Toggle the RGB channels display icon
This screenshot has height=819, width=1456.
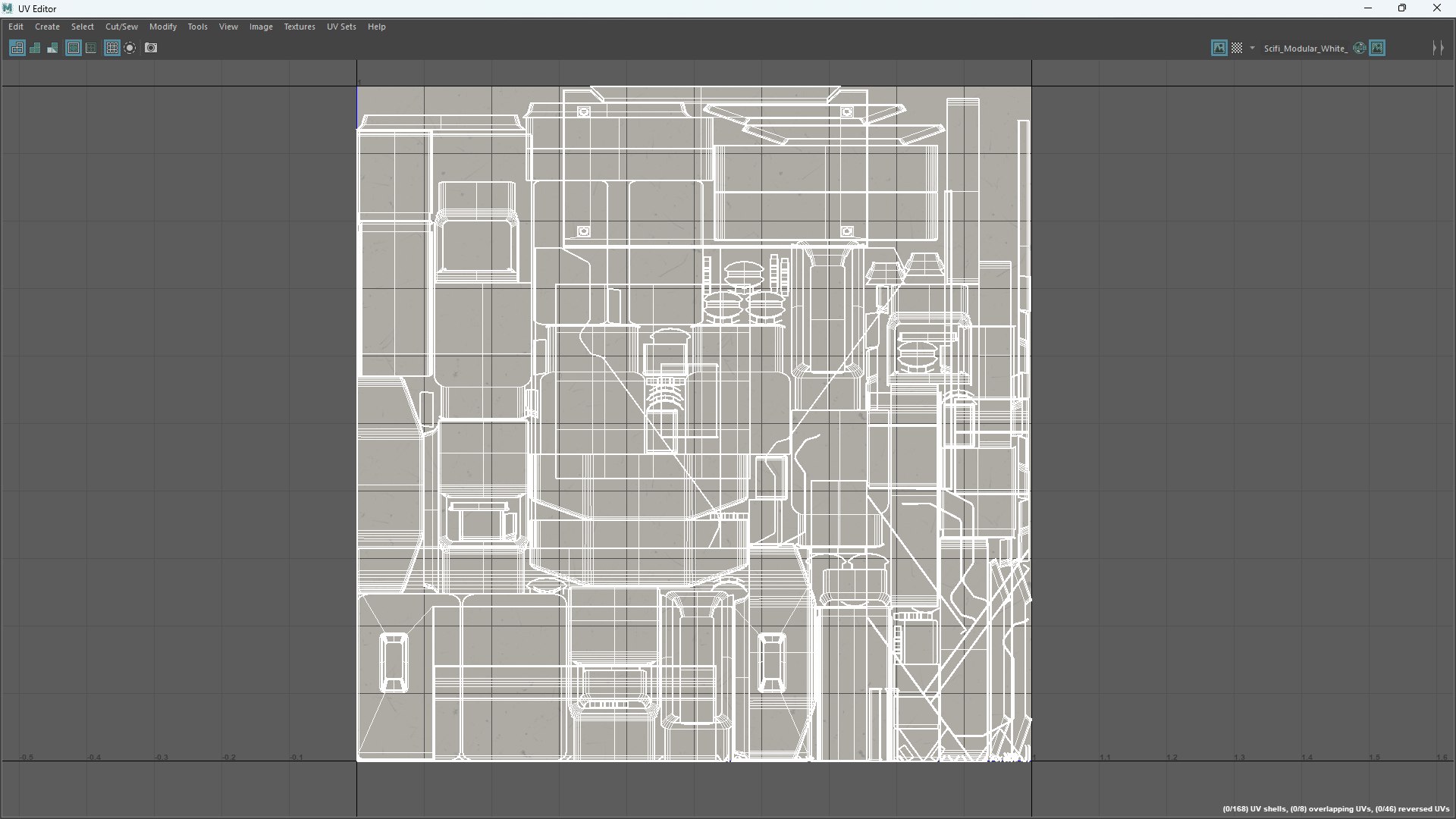[x=1360, y=48]
